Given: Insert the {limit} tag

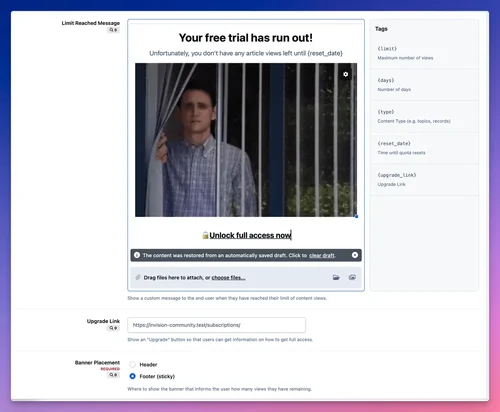Looking at the screenshot, I should 387,49.
